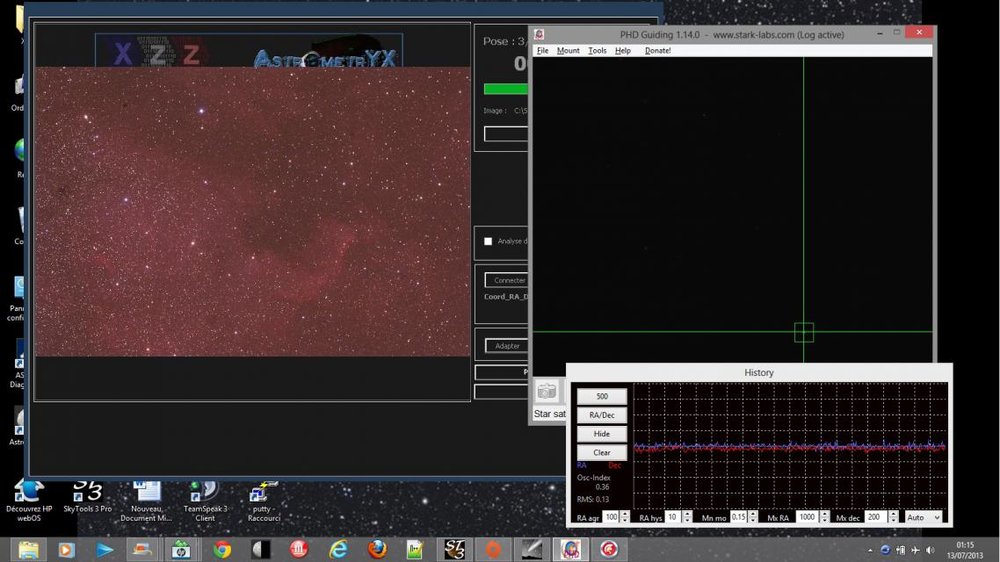Switch to PHD Guiding taskbar button
This screenshot has width=1000, height=562.
(570, 549)
